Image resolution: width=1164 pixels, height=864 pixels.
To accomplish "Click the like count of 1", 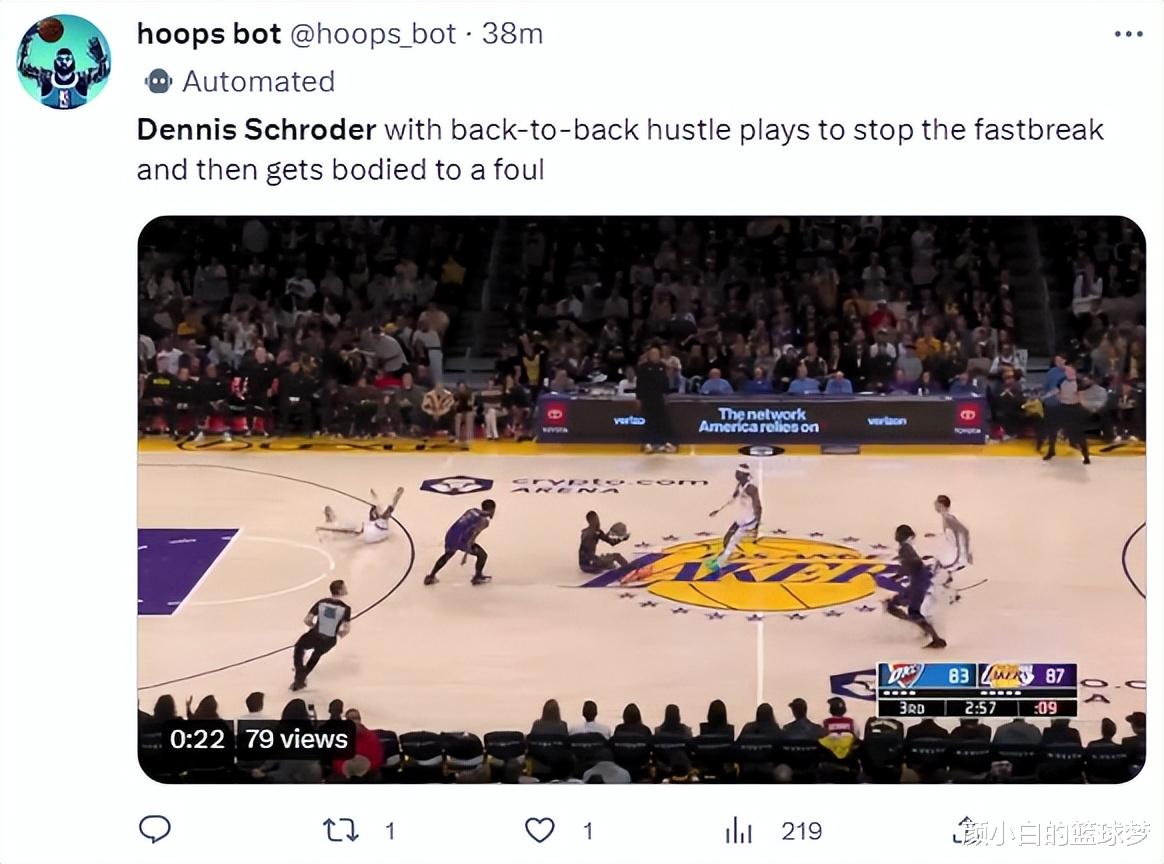I will pyautogui.click(x=588, y=831).
